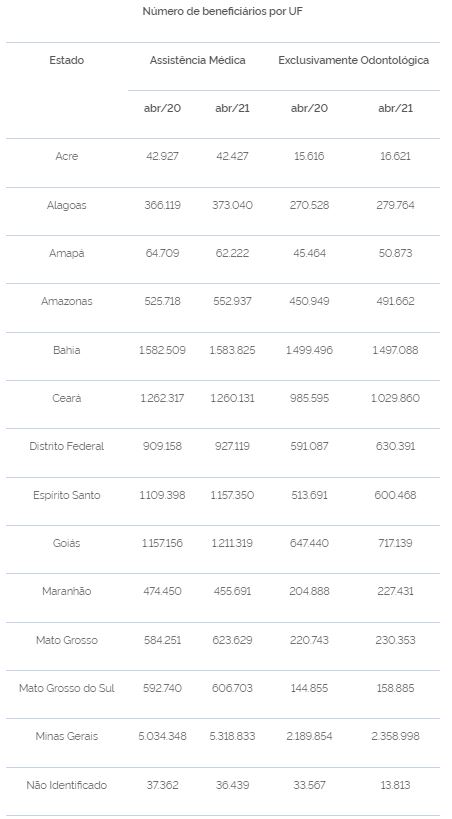The height and width of the screenshot is (819, 452).
Task: Select the value 1.029.860 in Ceará row
Action: click(395, 398)
